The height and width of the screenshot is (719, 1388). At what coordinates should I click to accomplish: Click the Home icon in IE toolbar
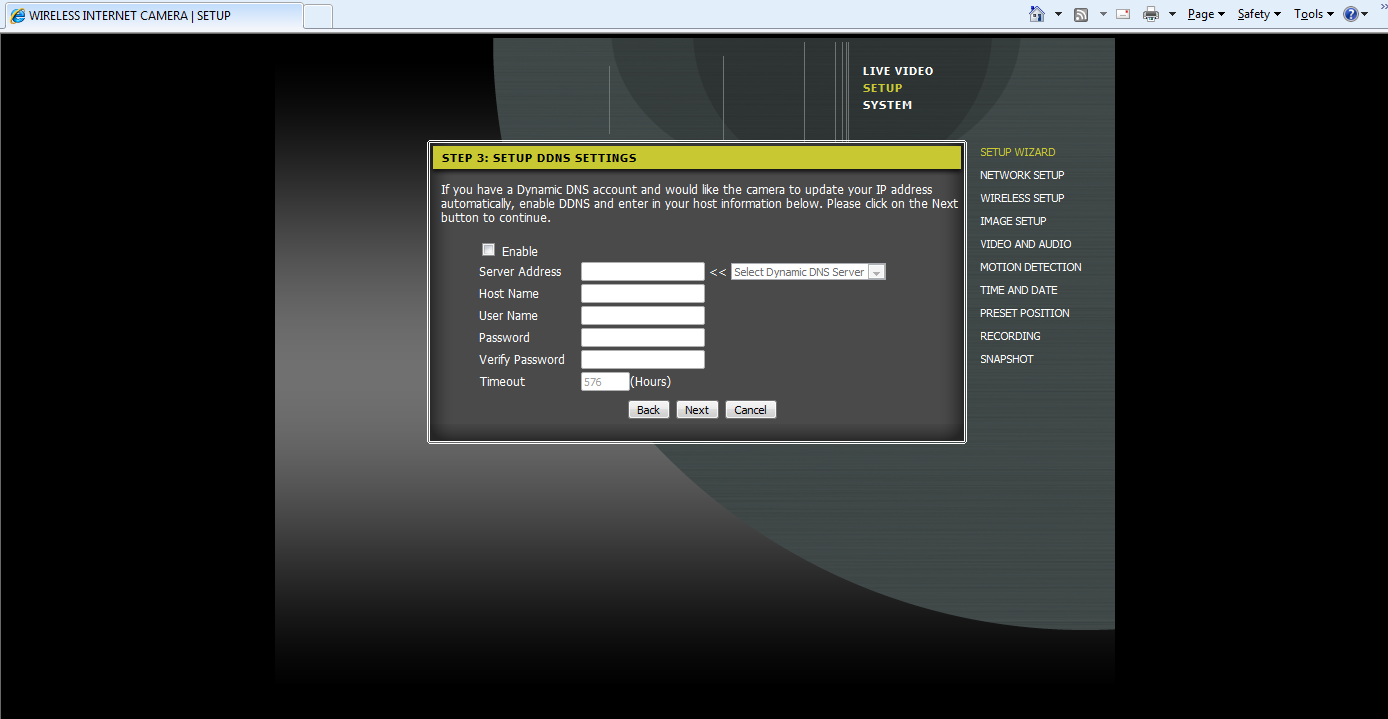click(x=1037, y=14)
